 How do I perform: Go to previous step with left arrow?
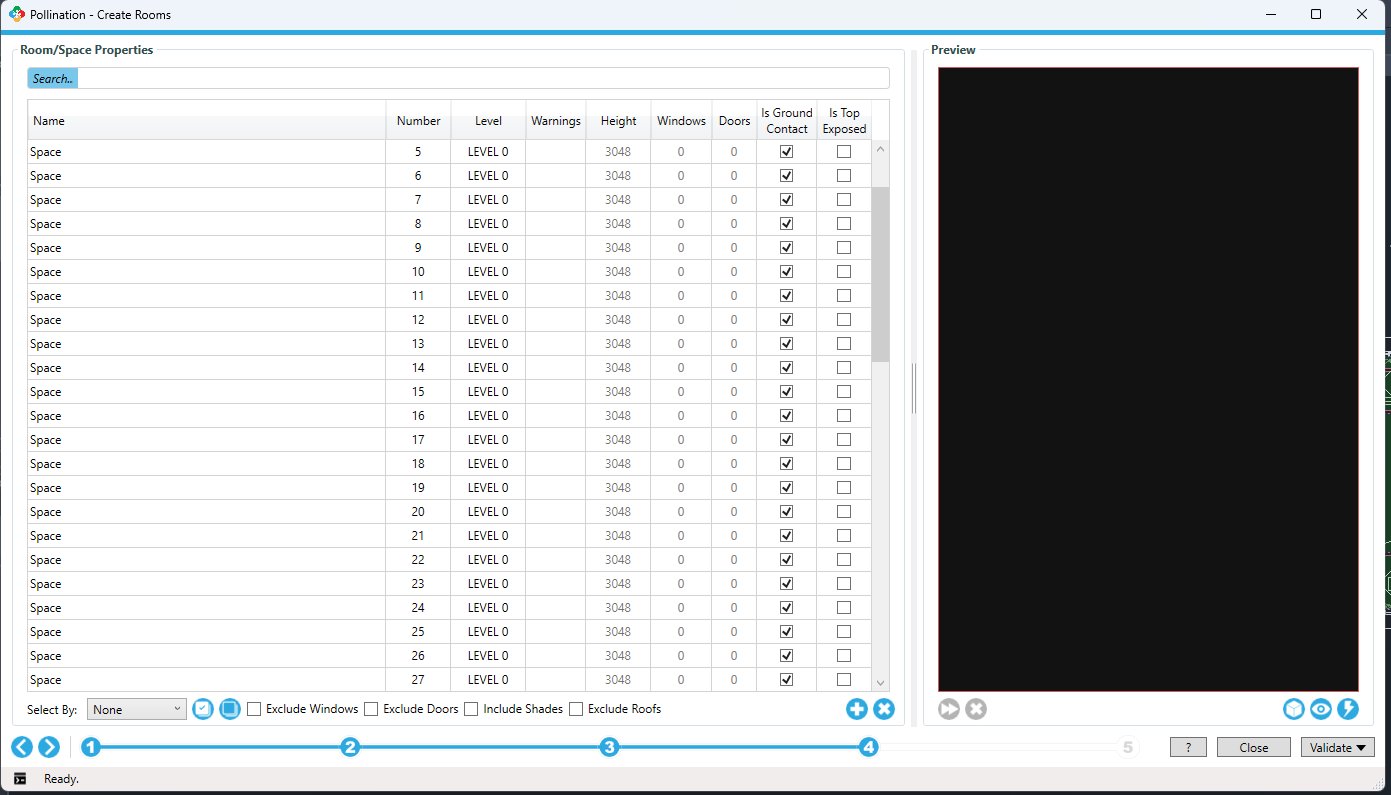point(22,747)
